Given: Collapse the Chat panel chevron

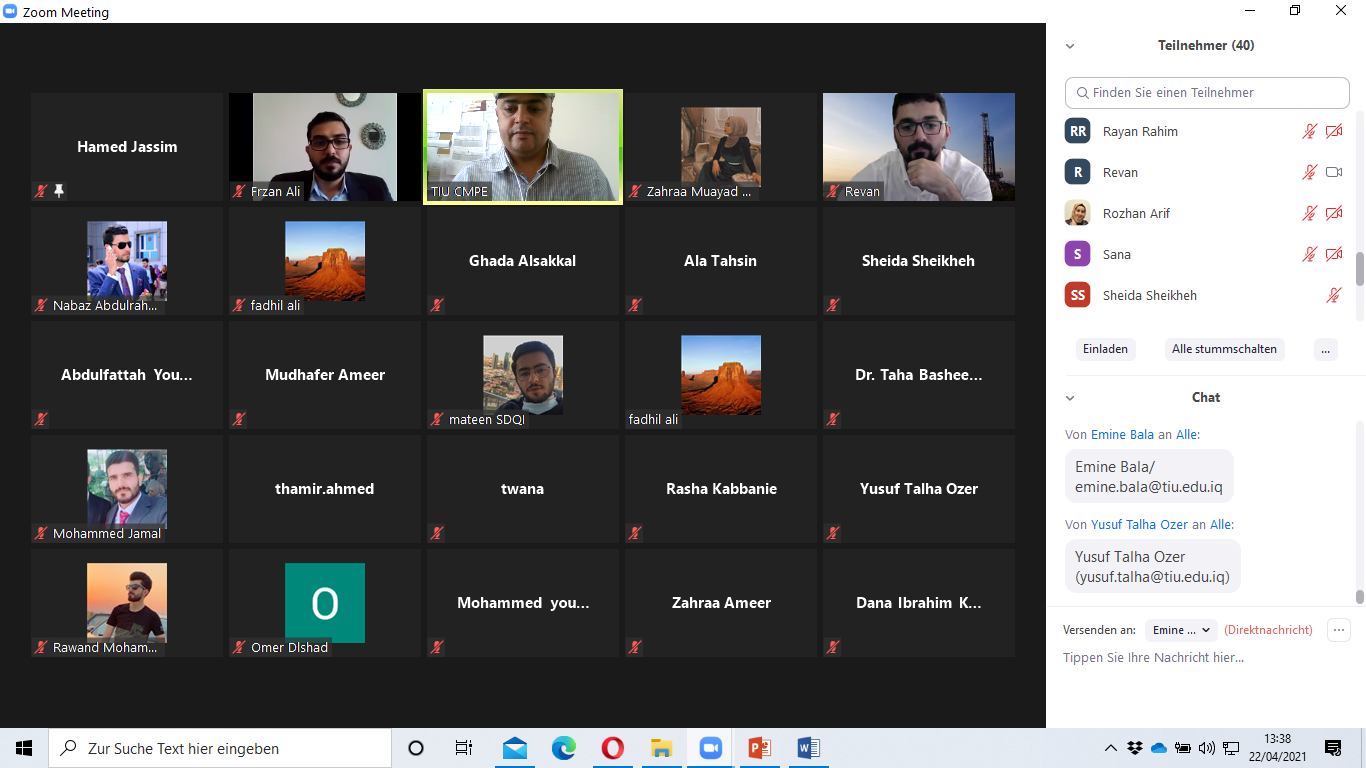Looking at the screenshot, I should pyautogui.click(x=1070, y=398).
